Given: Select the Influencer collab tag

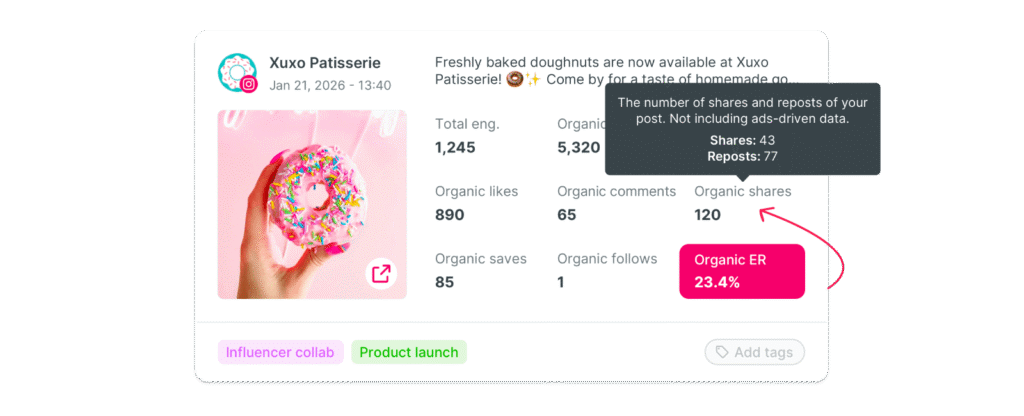Looking at the screenshot, I should point(281,352).
